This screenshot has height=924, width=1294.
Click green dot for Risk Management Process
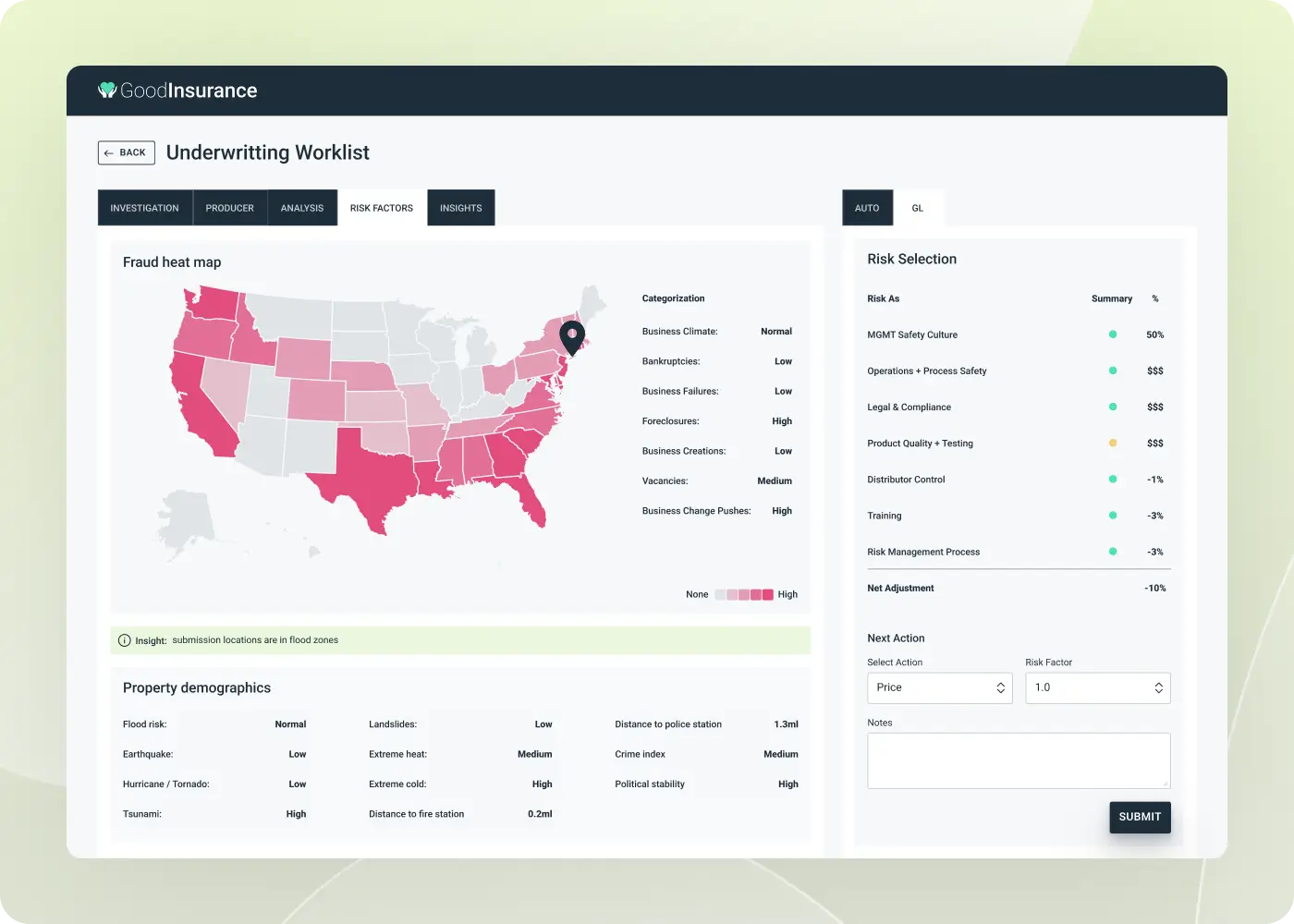[x=1113, y=552]
